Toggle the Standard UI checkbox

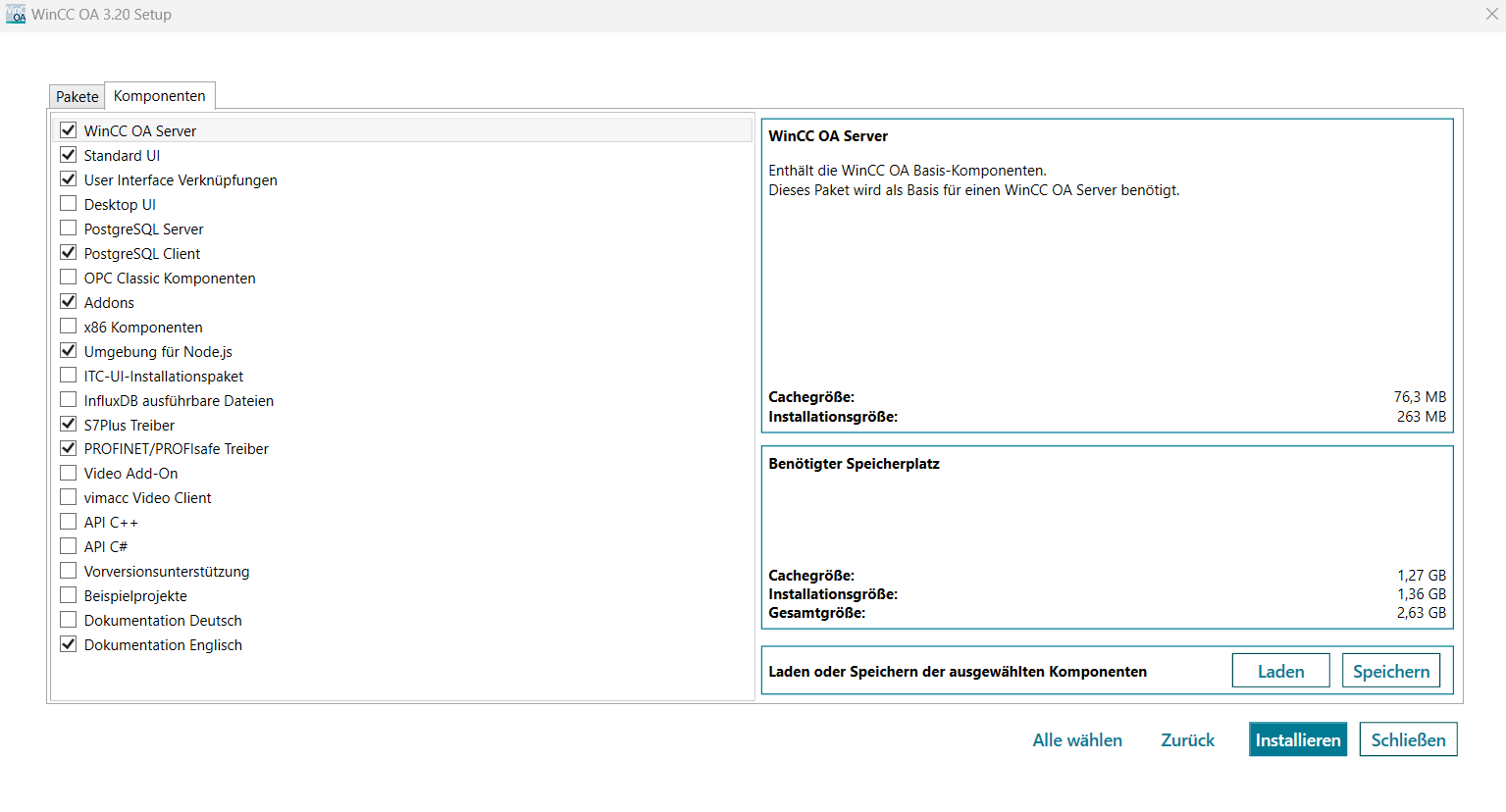69,154
